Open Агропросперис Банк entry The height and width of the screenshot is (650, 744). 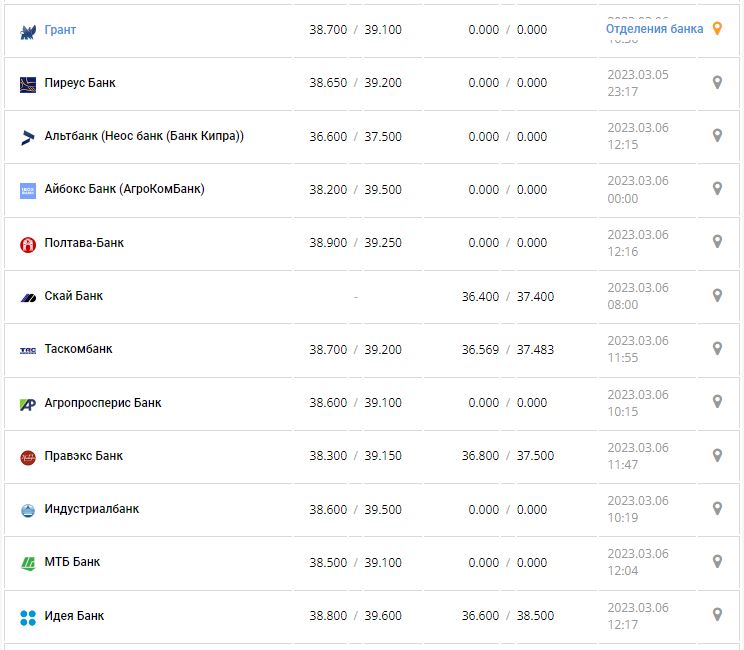pos(102,403)
